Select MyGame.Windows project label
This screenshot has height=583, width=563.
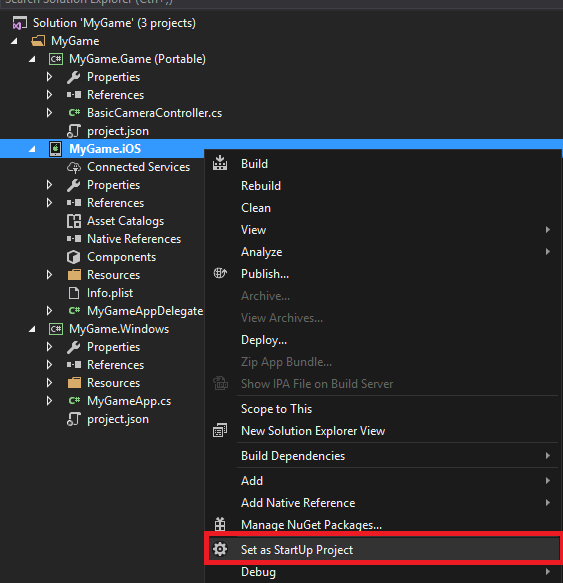click(119, 329)
